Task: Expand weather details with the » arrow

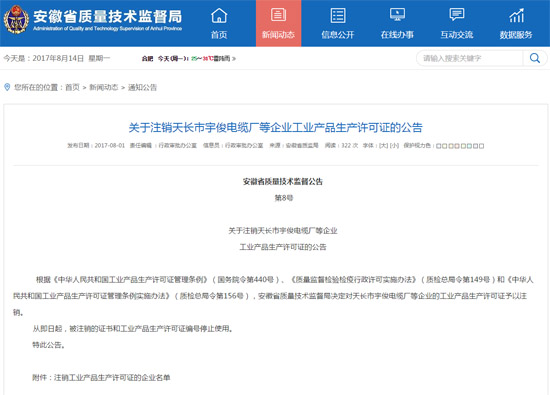Action: coord(234,59)
